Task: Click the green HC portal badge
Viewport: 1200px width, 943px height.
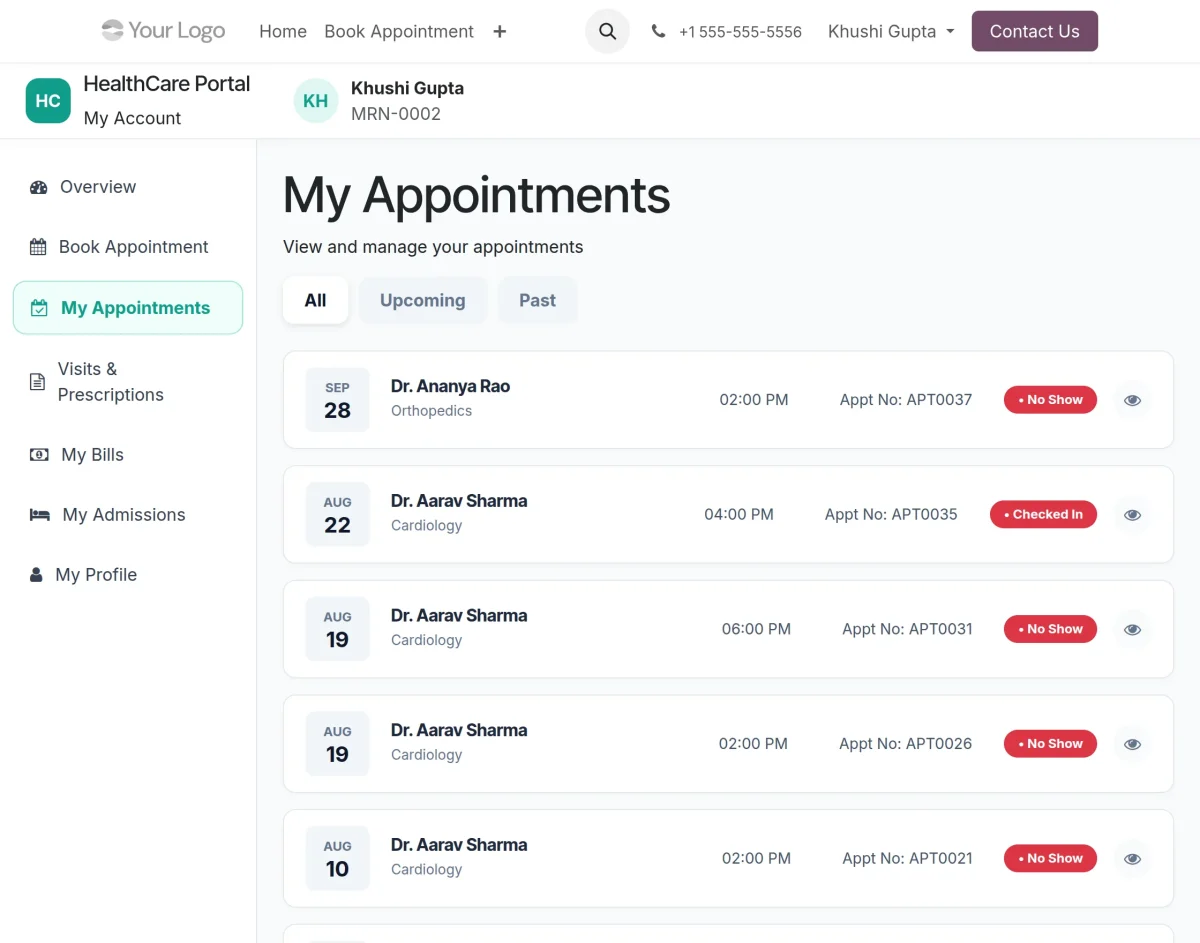Action: (48, 101)
